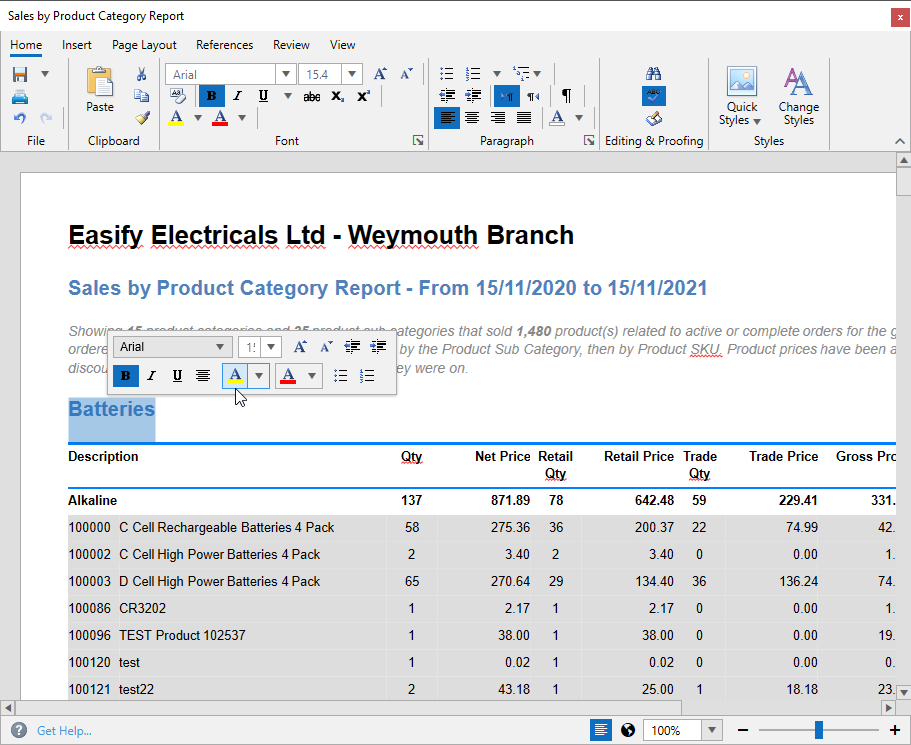Screen dimensions: 911x745
Task: Switch to the Insert tab
Action: point(77,45)
